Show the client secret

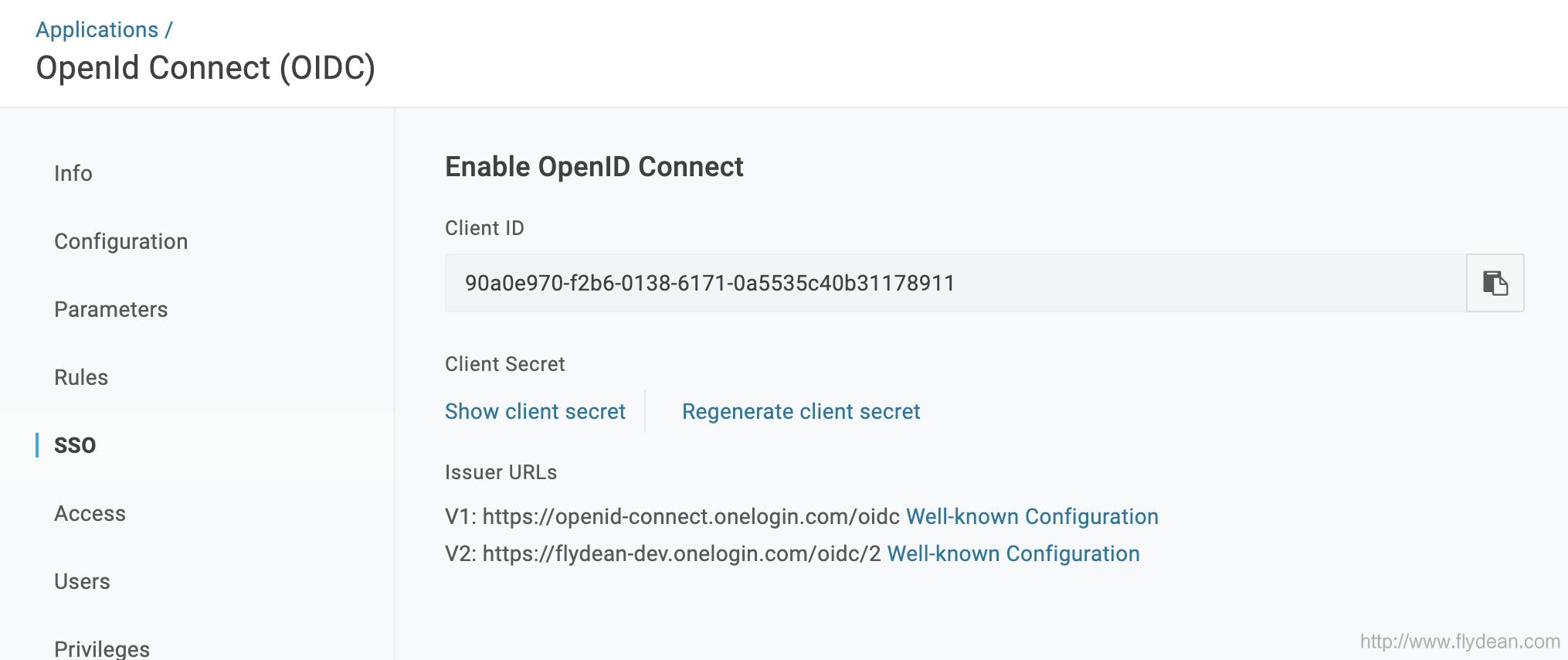pos(535,411)
